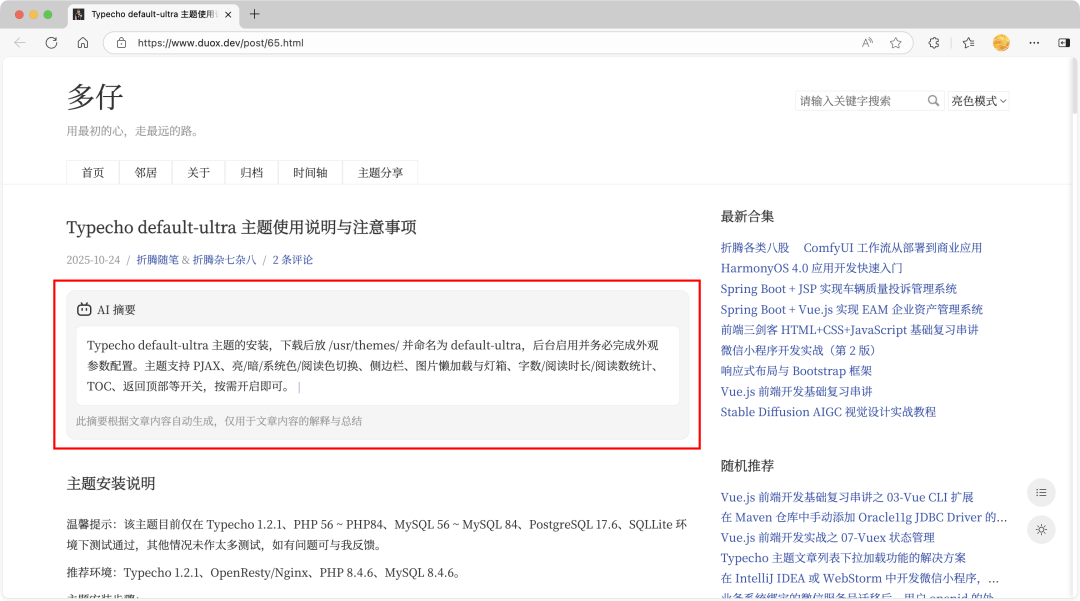Click the 2025-10-24 post date
The image size is (1080, 601).
click(93, 260)
